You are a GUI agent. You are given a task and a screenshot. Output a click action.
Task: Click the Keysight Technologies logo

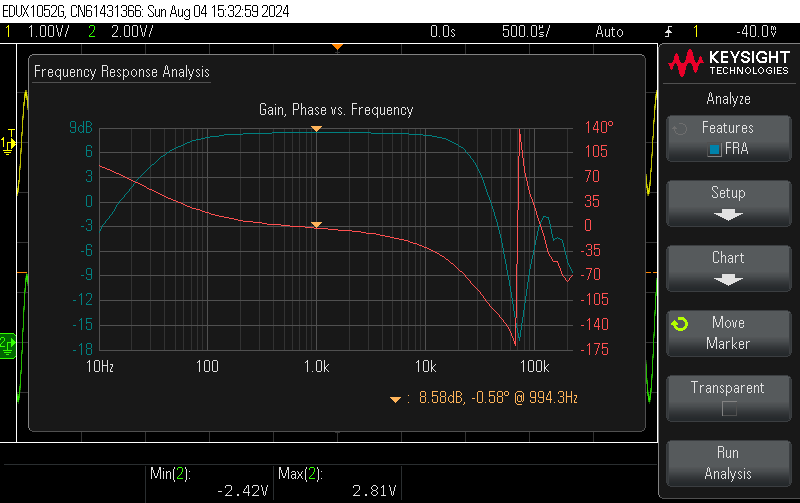click(x=729, y=63)
